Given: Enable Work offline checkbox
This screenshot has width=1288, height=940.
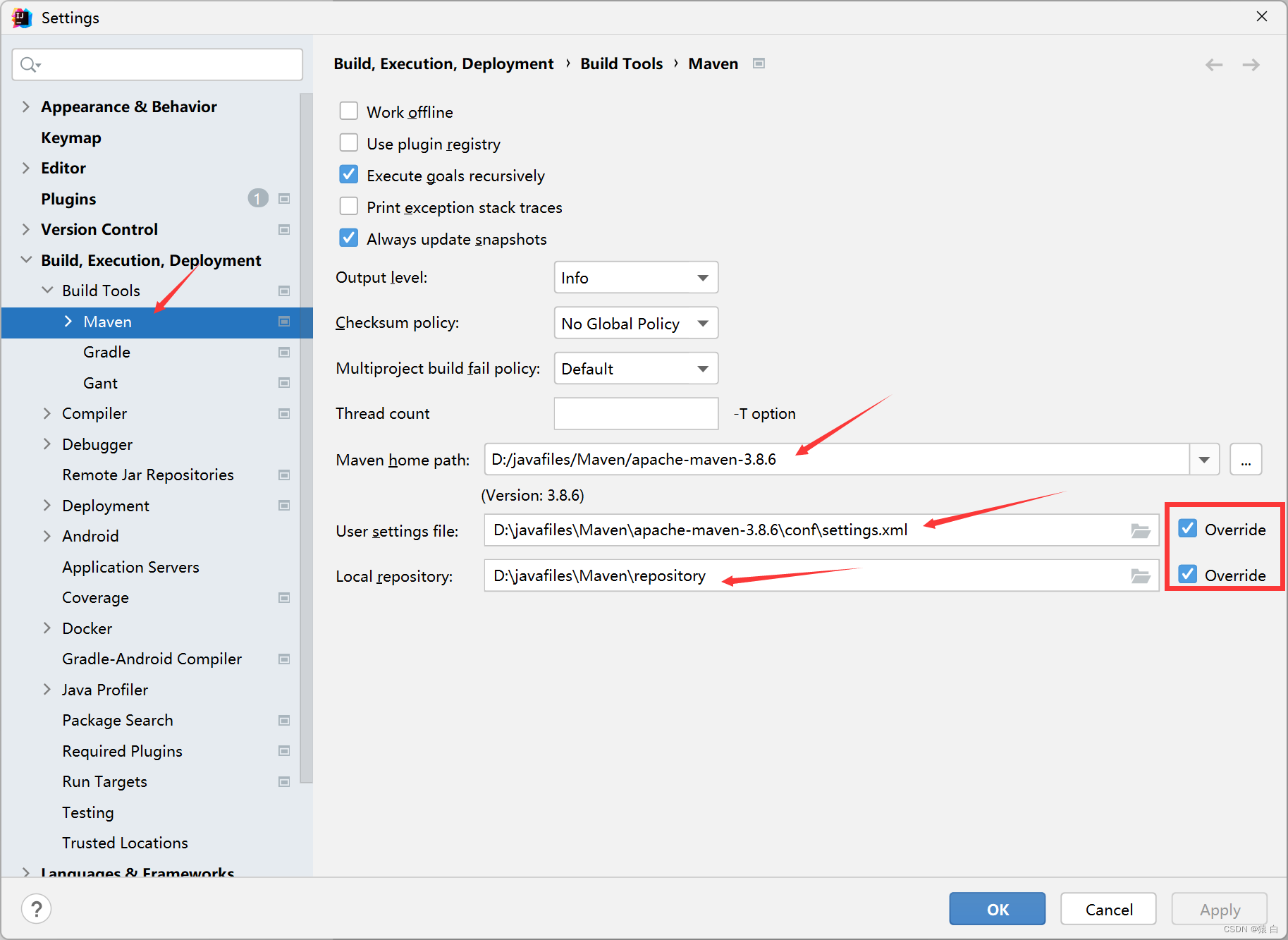Looking at the screenshot, I should point(349,111).
